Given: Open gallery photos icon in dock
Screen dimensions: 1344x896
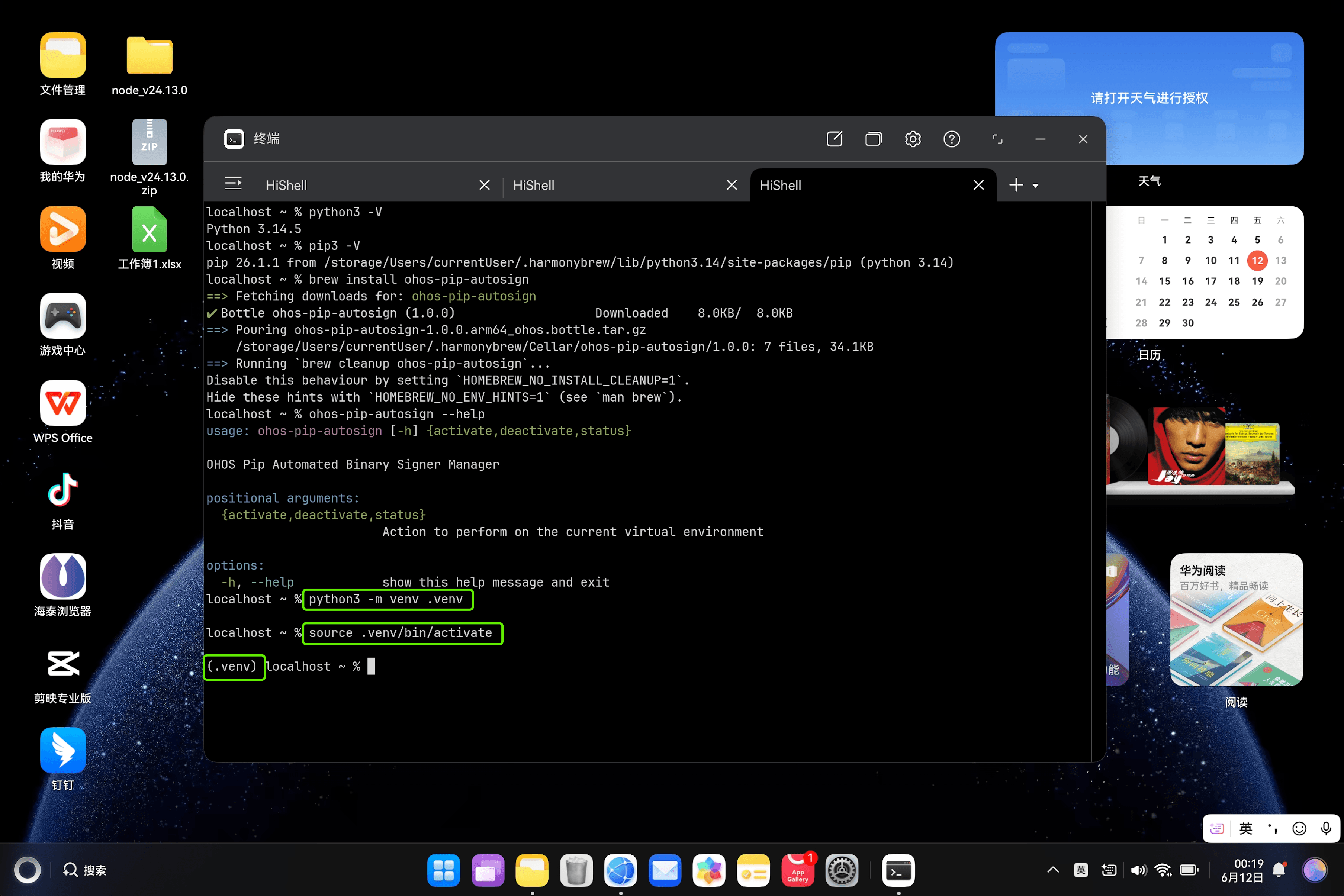Looking at the screenshot, I should pos(708,870).
